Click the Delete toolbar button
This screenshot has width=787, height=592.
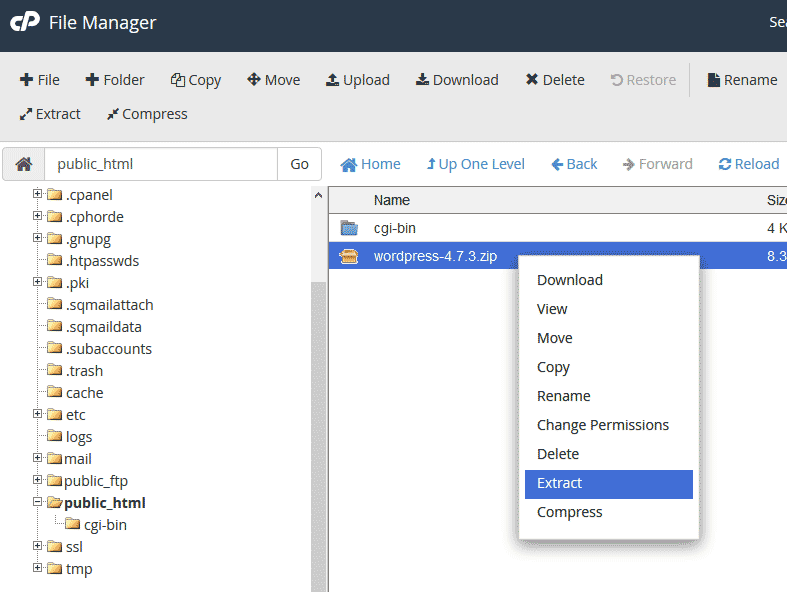(555, 80)
